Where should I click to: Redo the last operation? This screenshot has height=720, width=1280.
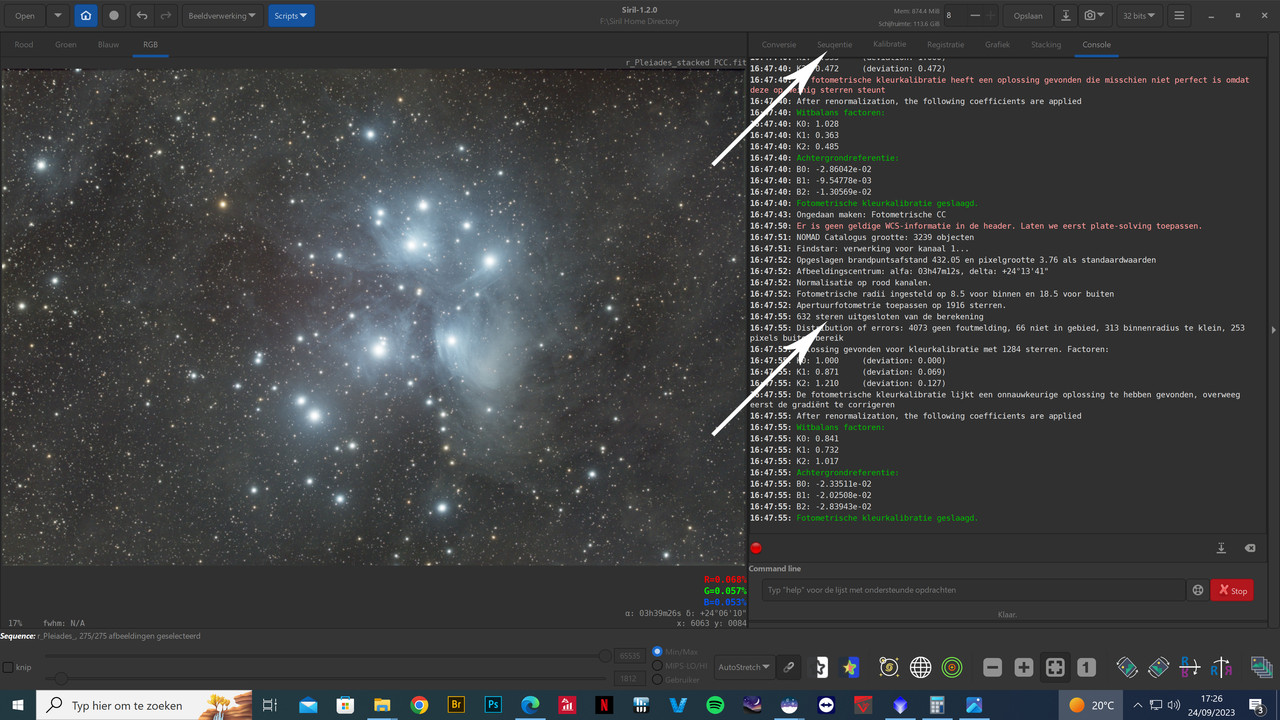point(166,16)
